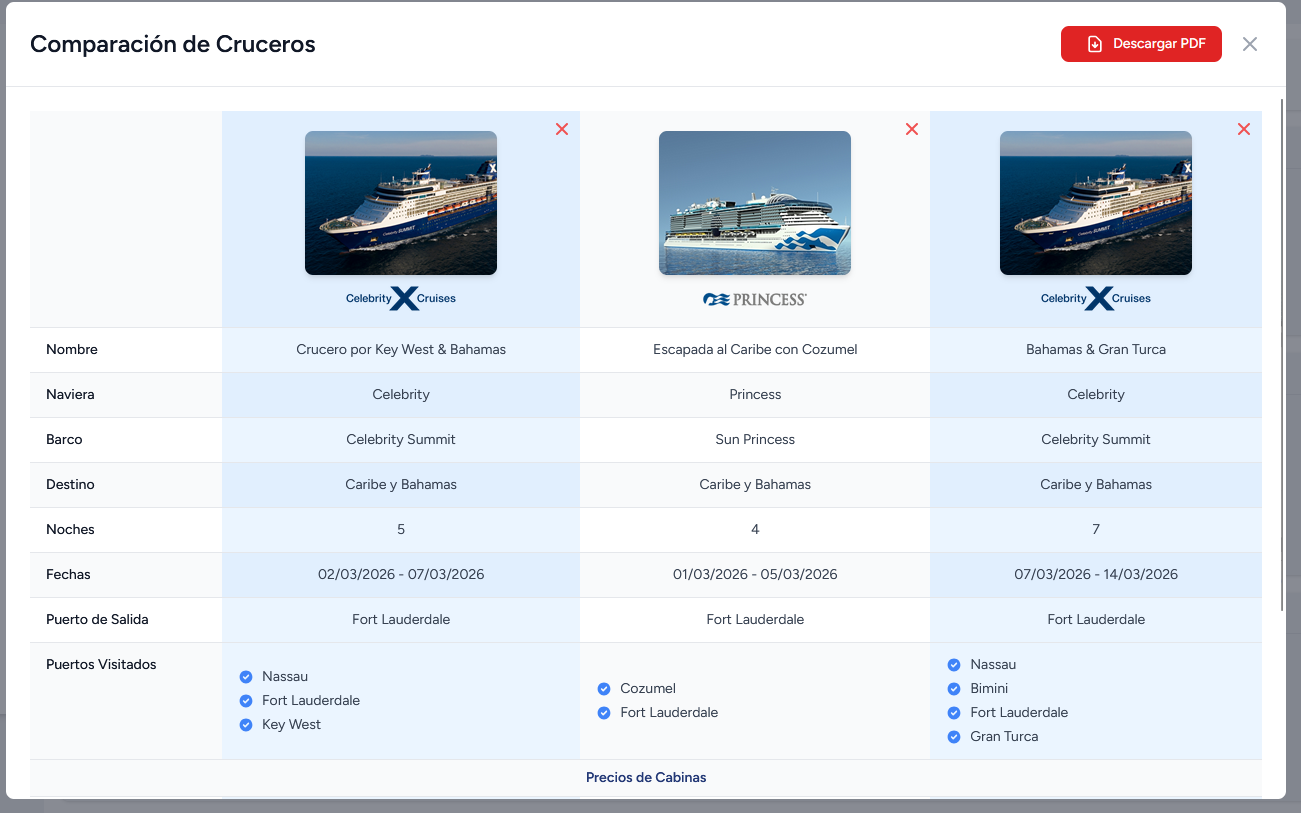Click the Descargar PDF button
Viewport: 1301px width, 813px height.
[1141, 44]
